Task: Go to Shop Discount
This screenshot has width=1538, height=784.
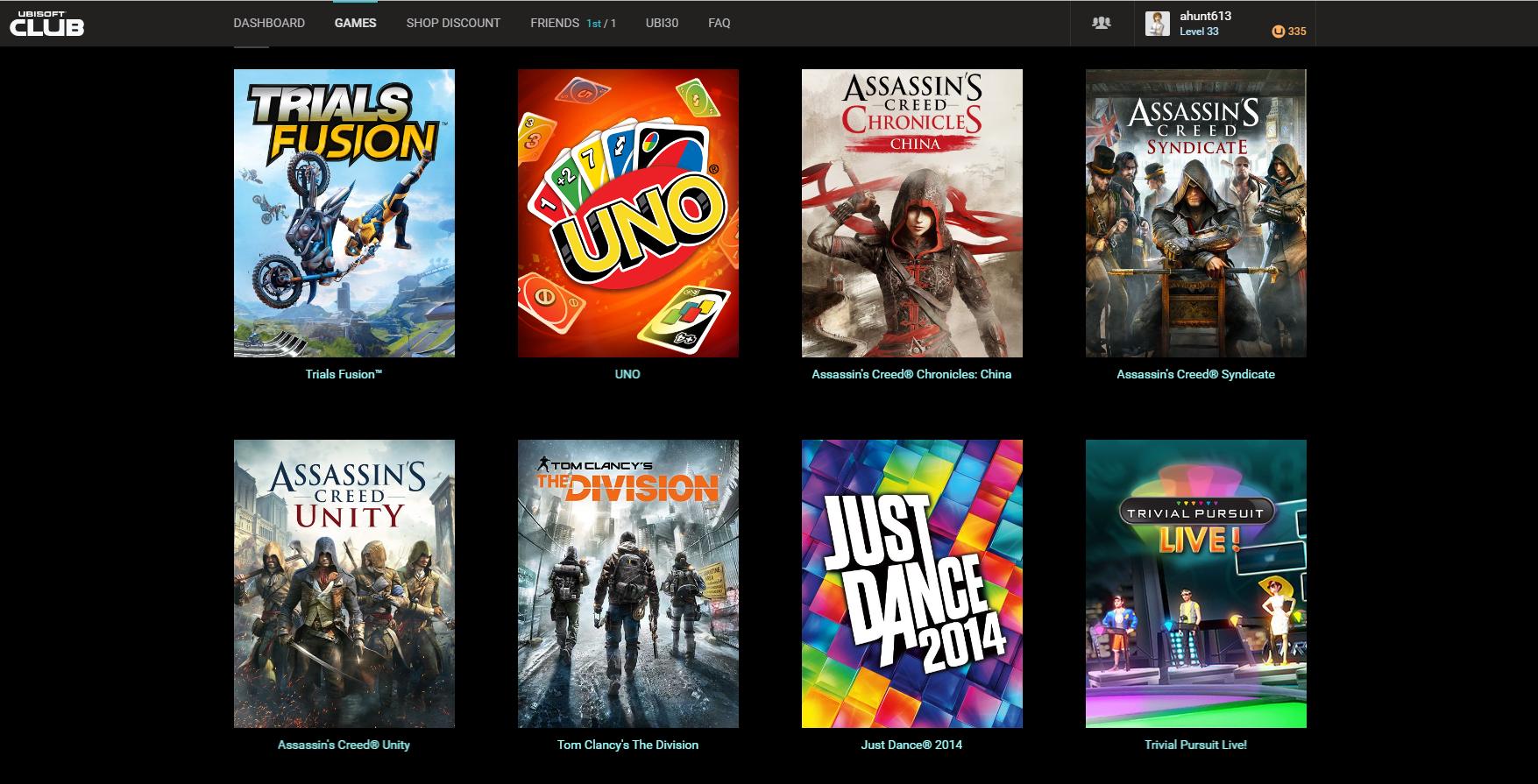Action: coord(453,23)
